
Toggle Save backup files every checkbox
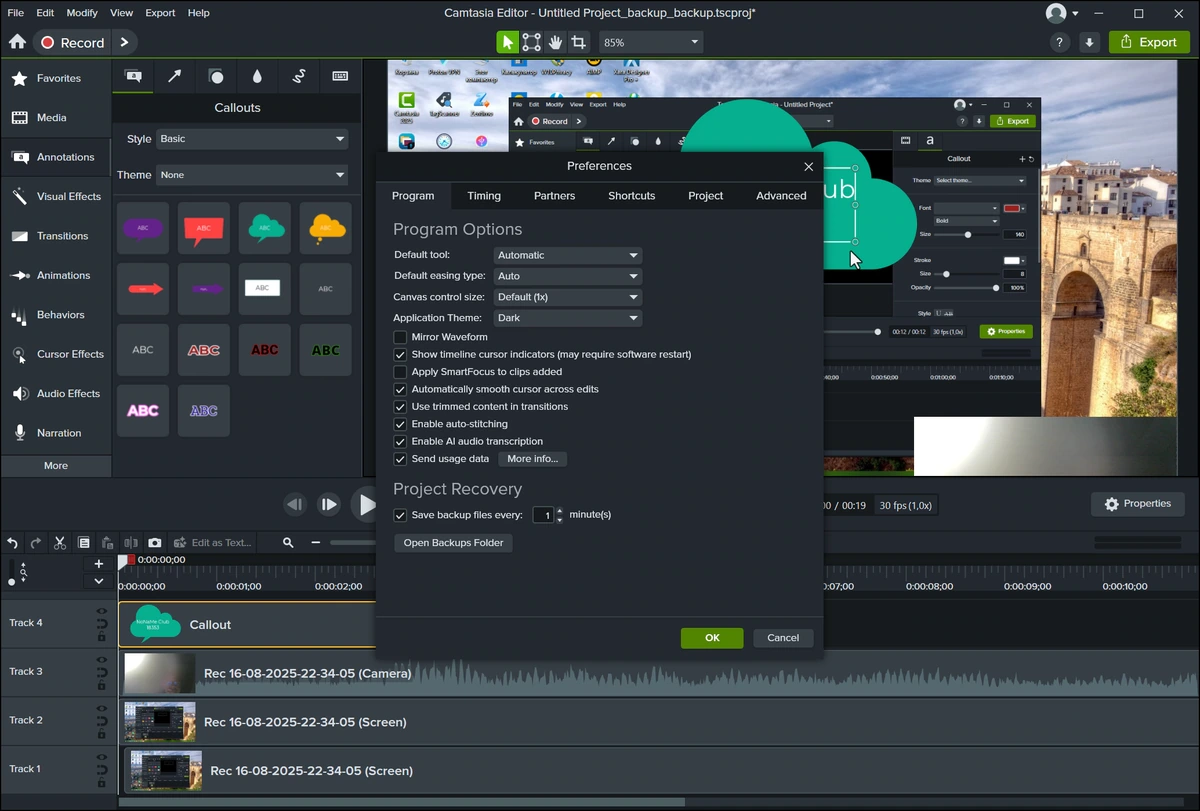click(x=400, y=515)
